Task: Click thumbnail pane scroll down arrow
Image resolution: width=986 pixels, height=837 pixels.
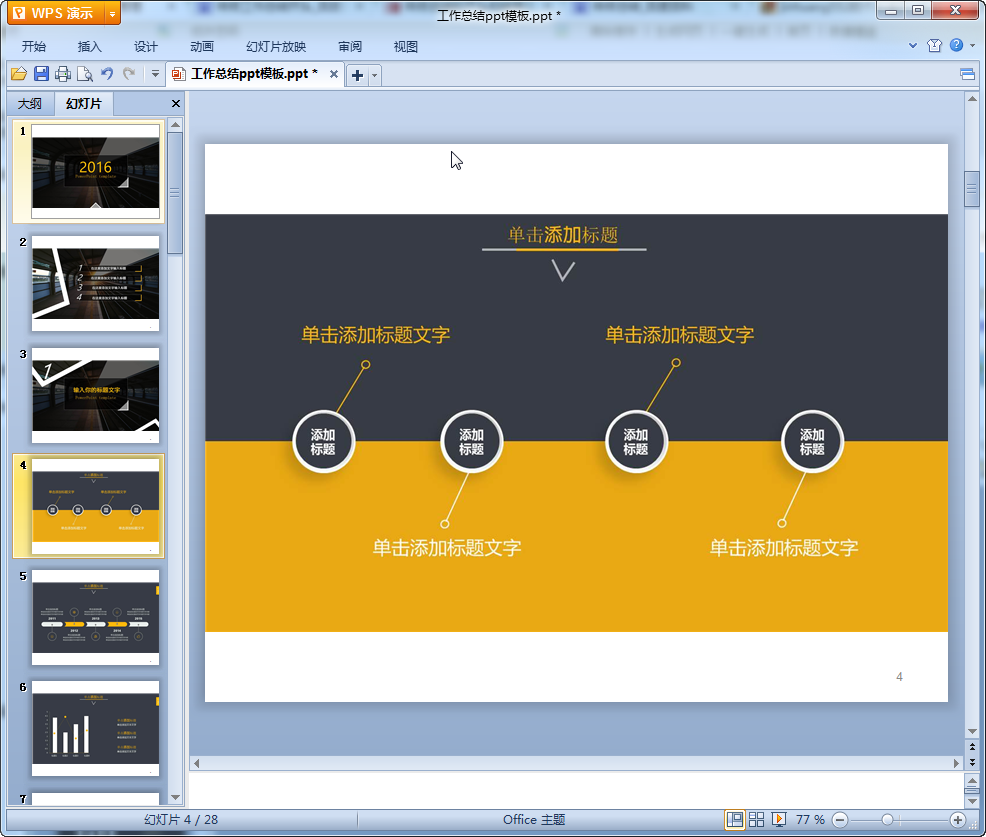Action: [175, 797]
